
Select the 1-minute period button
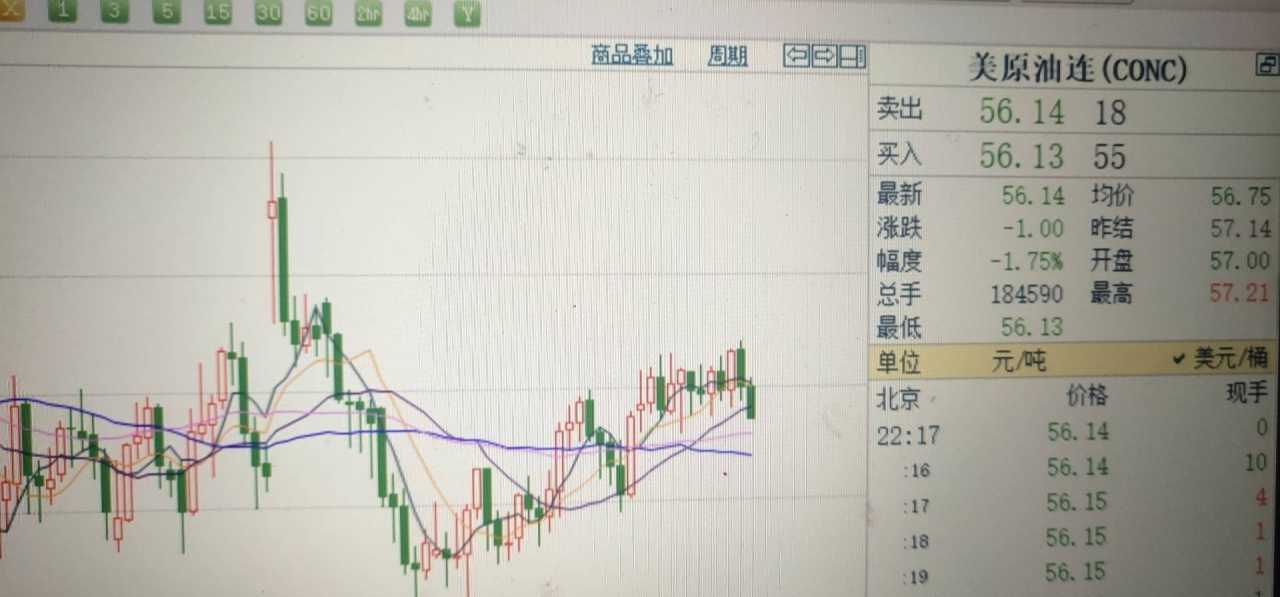[64, 12]
